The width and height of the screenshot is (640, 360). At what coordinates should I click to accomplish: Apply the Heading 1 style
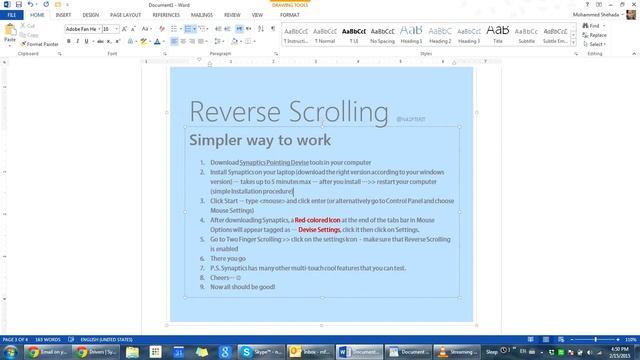(x=411, y=35)
